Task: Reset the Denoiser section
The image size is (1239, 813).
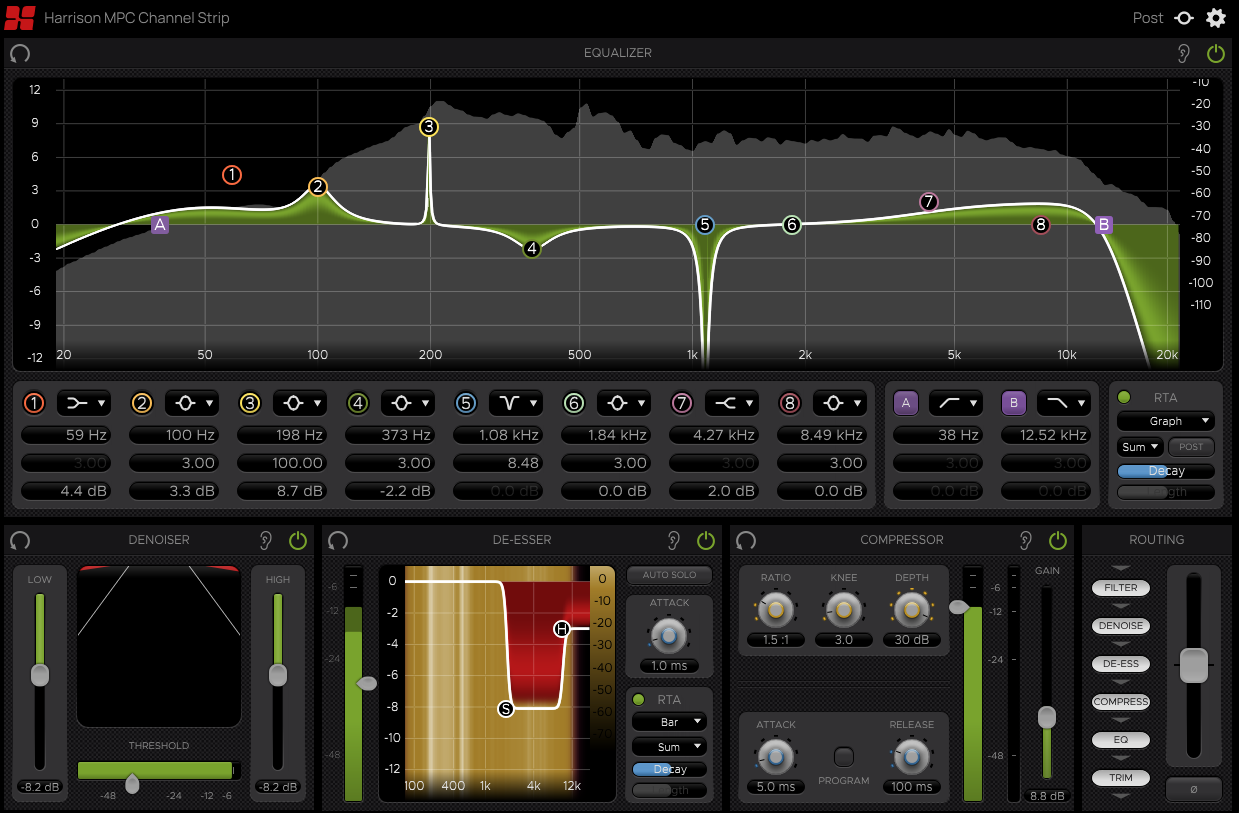Action: coord(19,540)
